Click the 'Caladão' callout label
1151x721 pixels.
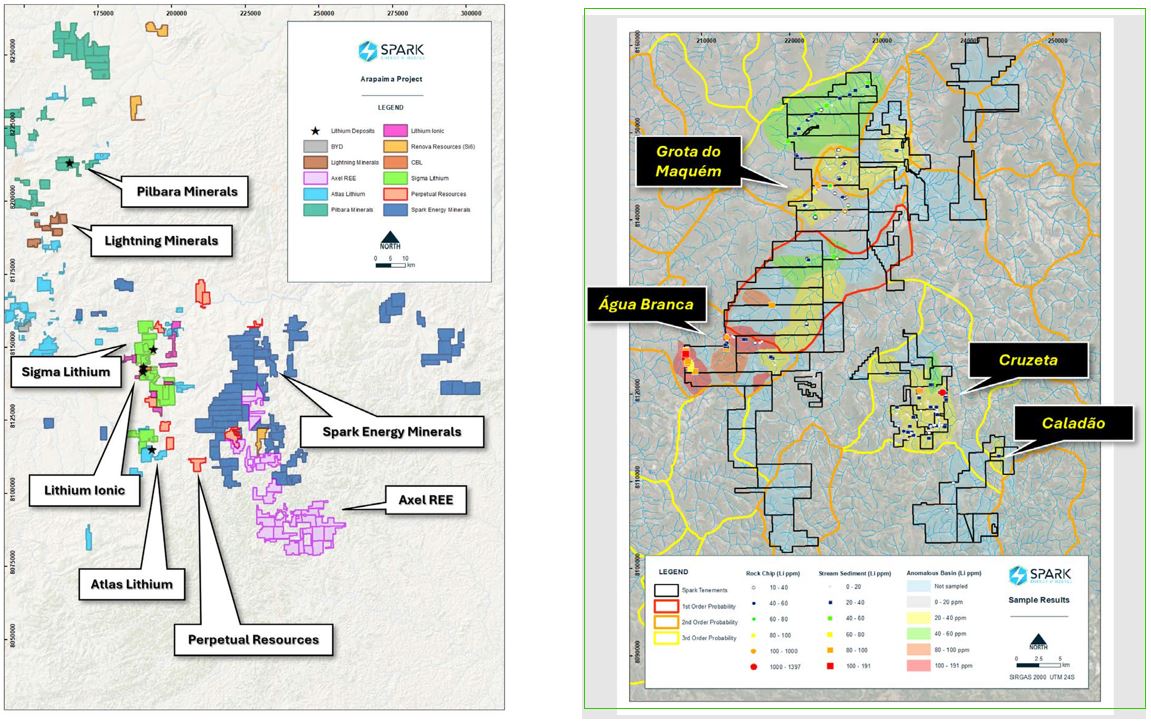coord(1073,424)
